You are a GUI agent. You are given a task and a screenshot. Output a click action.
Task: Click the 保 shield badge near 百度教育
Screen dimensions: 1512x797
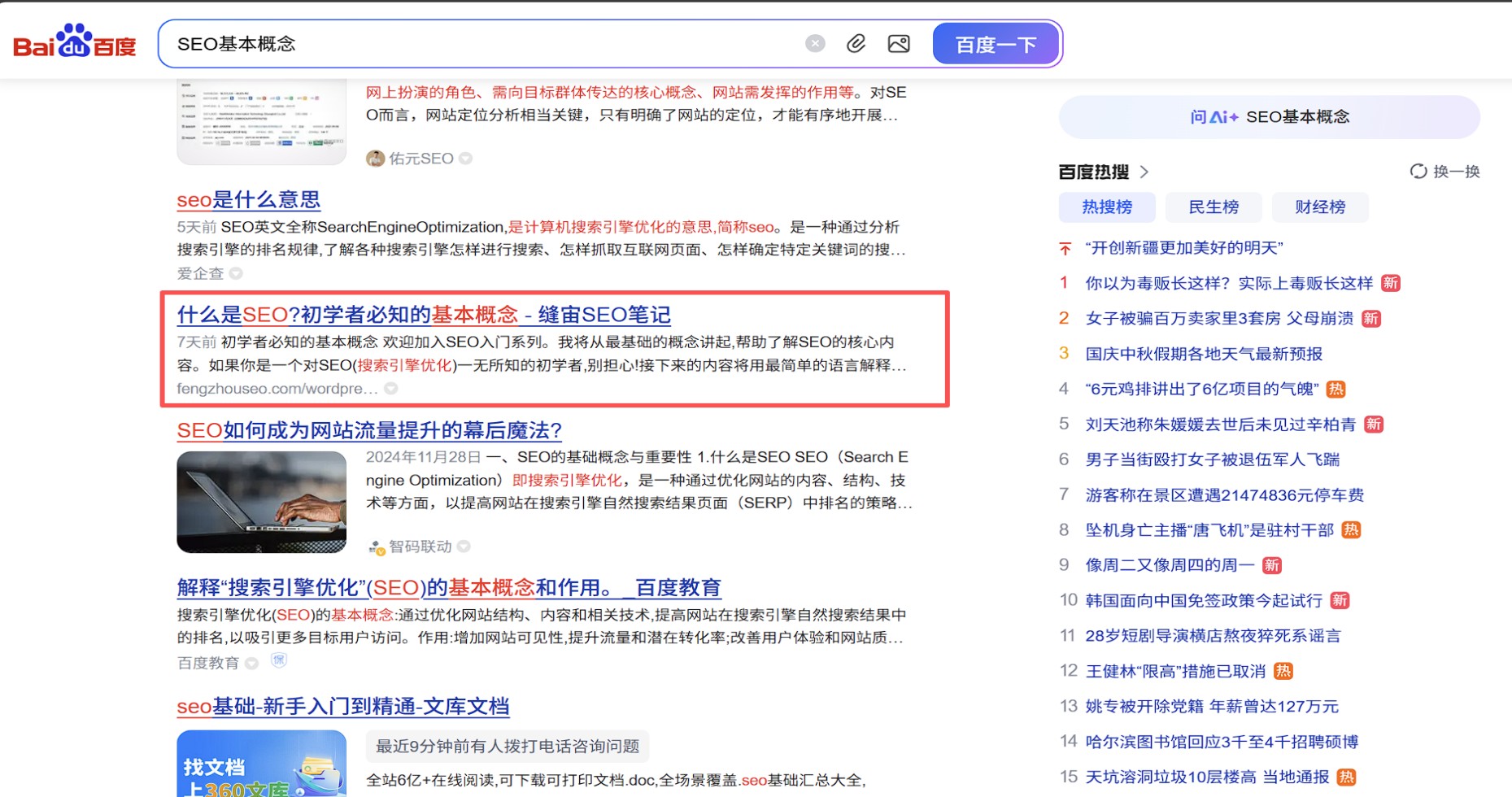coord(279,660)
